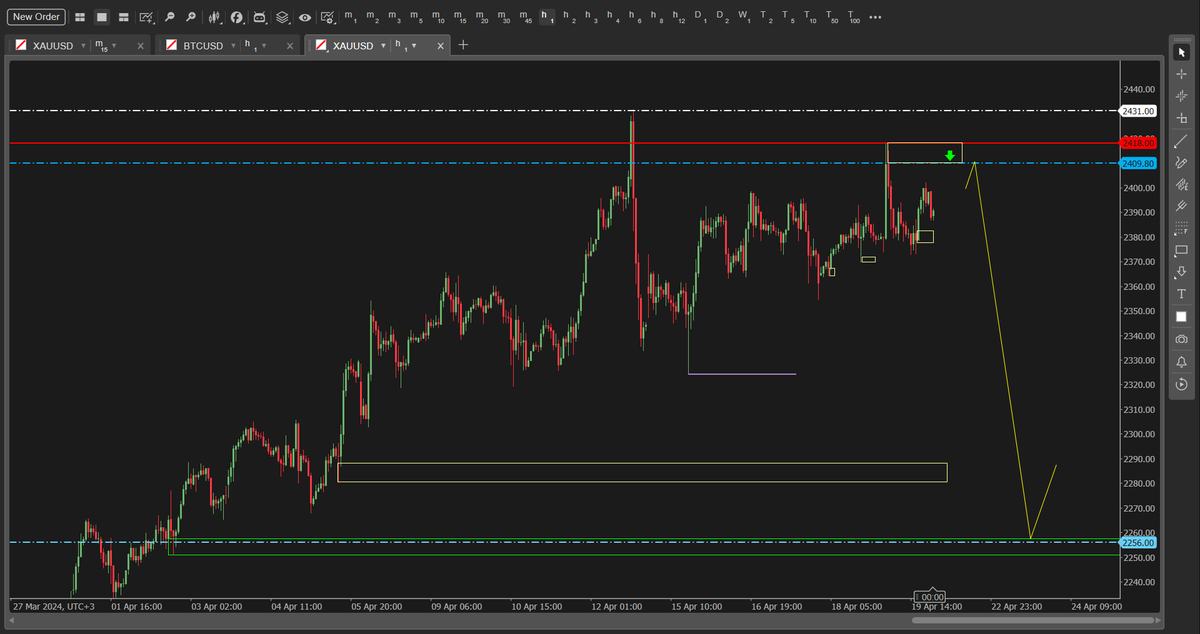Switch timeframe to m5

[x=416, y=18]
